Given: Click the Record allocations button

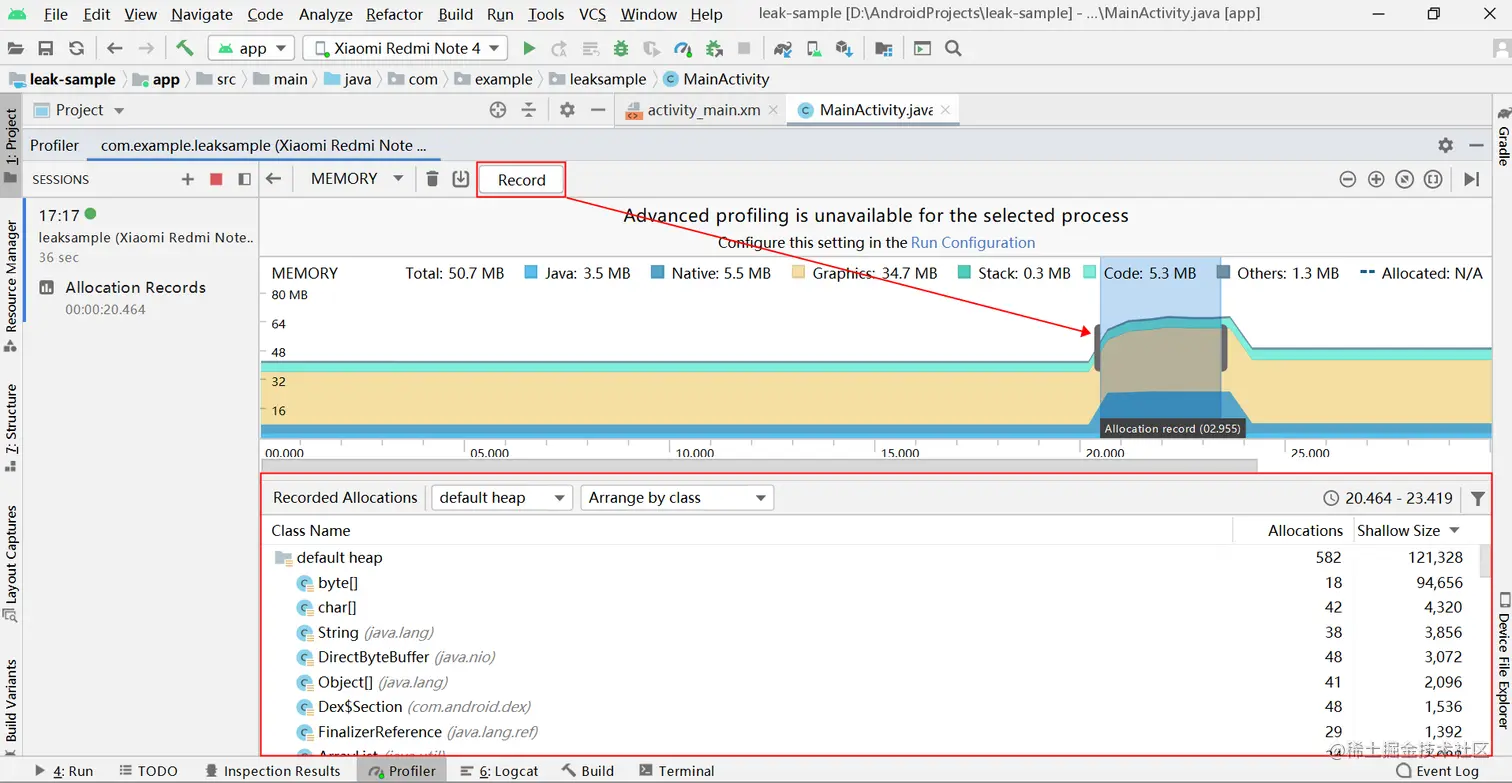Looking at the screenshot, I should coord(521,180).
